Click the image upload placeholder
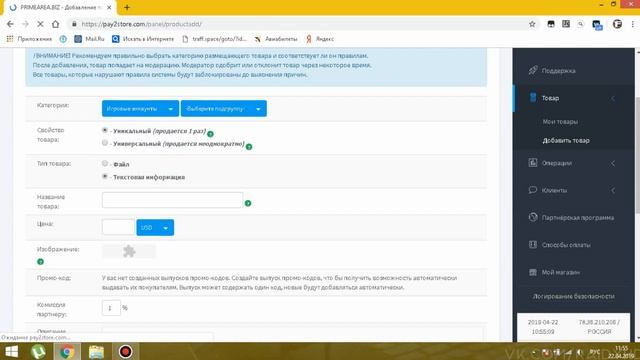 click(x=129, y=251)
